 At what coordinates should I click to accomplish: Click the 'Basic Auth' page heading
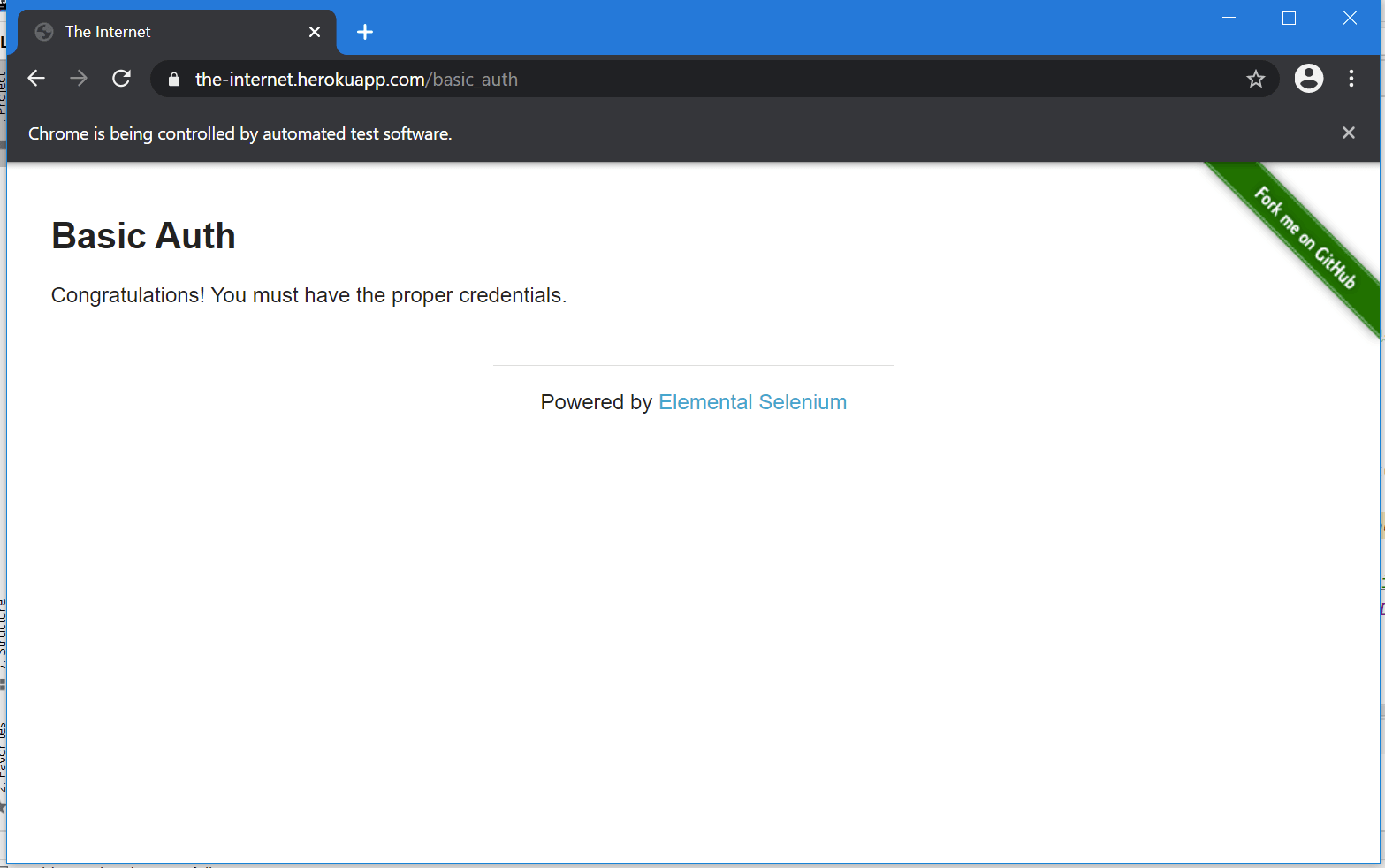(143, 235)
